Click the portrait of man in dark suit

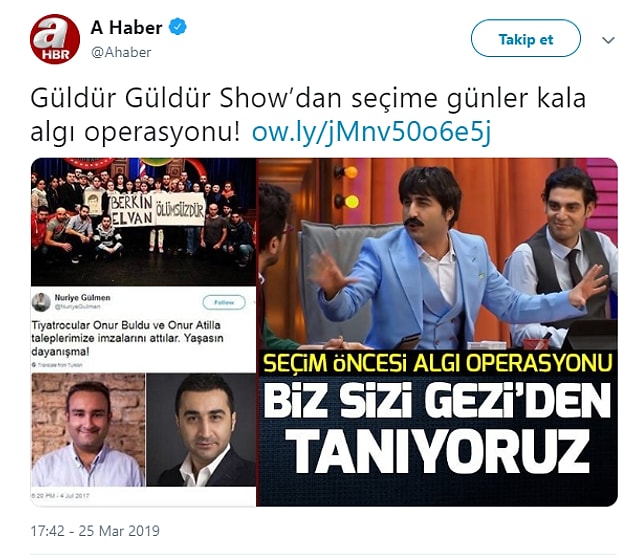[201, 430]
